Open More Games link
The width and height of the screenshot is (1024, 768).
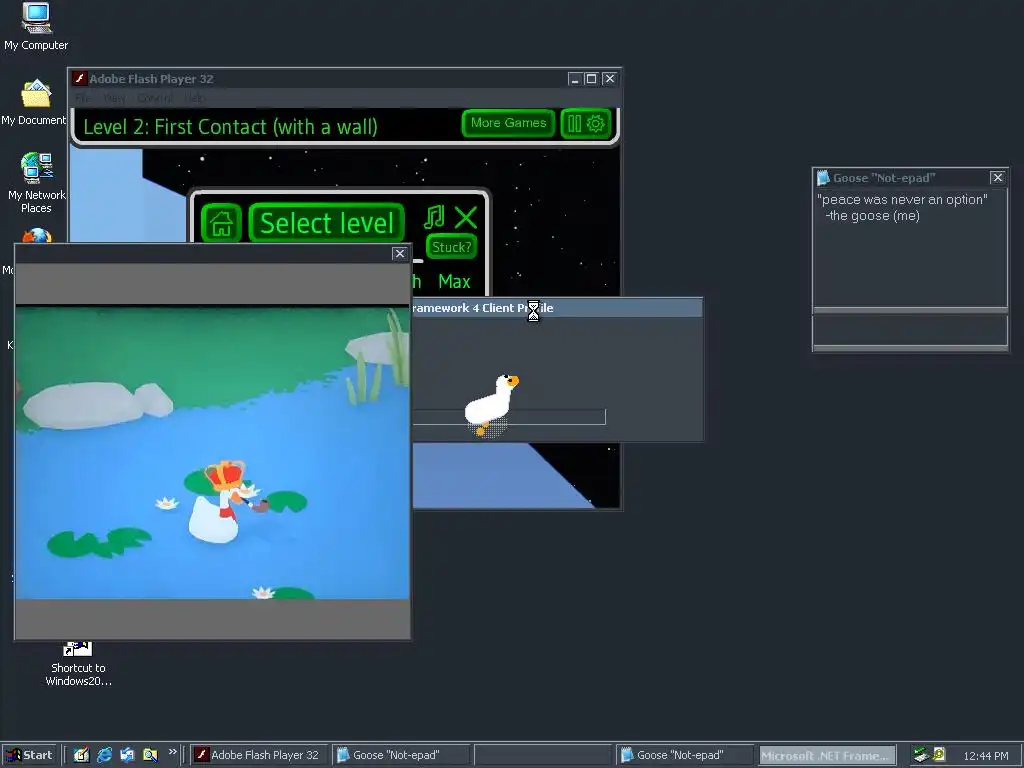point(508,123)
